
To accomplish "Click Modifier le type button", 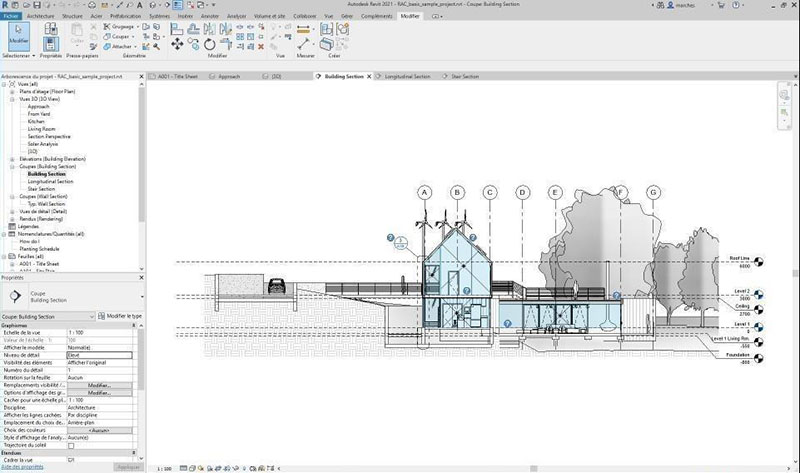I will click(x=120, y=316).
